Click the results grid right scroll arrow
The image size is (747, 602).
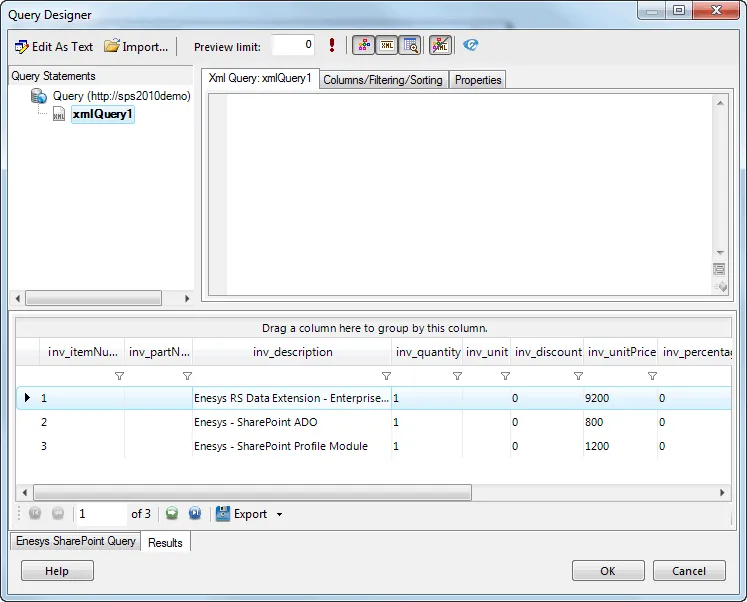click(722, 492)
